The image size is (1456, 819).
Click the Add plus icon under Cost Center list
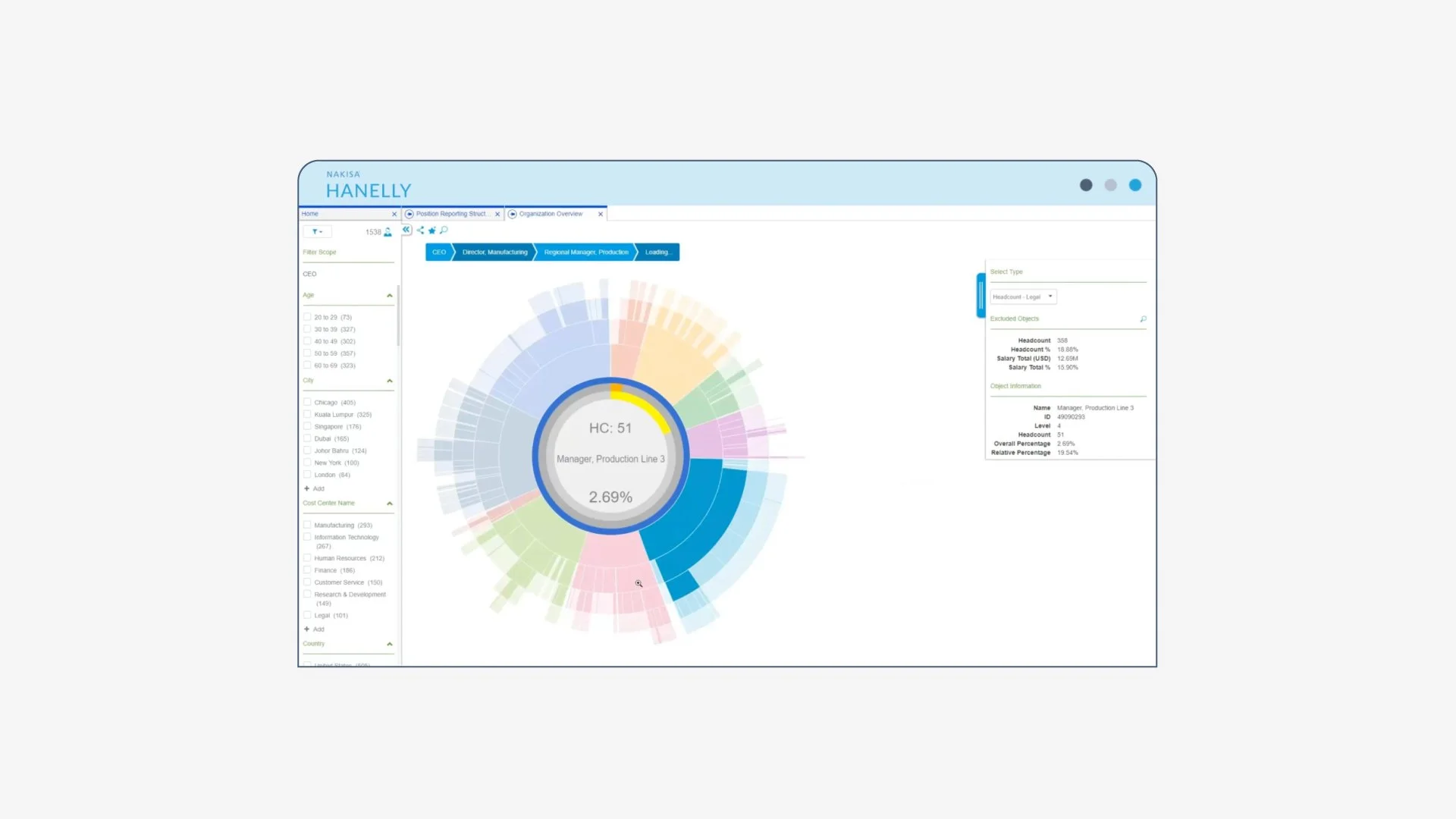click(307, 629)
